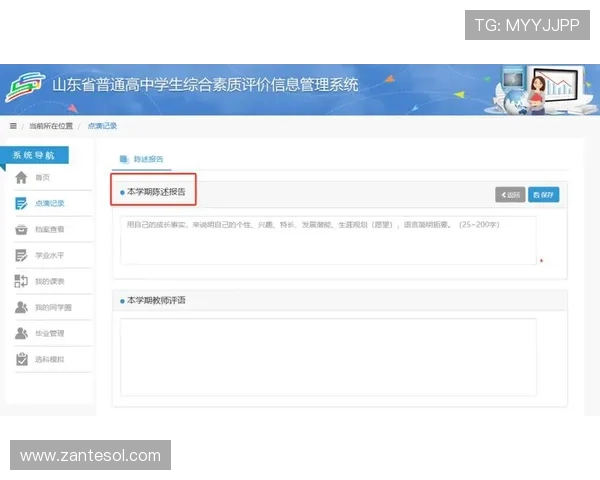This screenshot has width=600, height=480.
Task: Open the 首页 home icon in sidebar
Action: pyautogui.click(x=21, y=178)
